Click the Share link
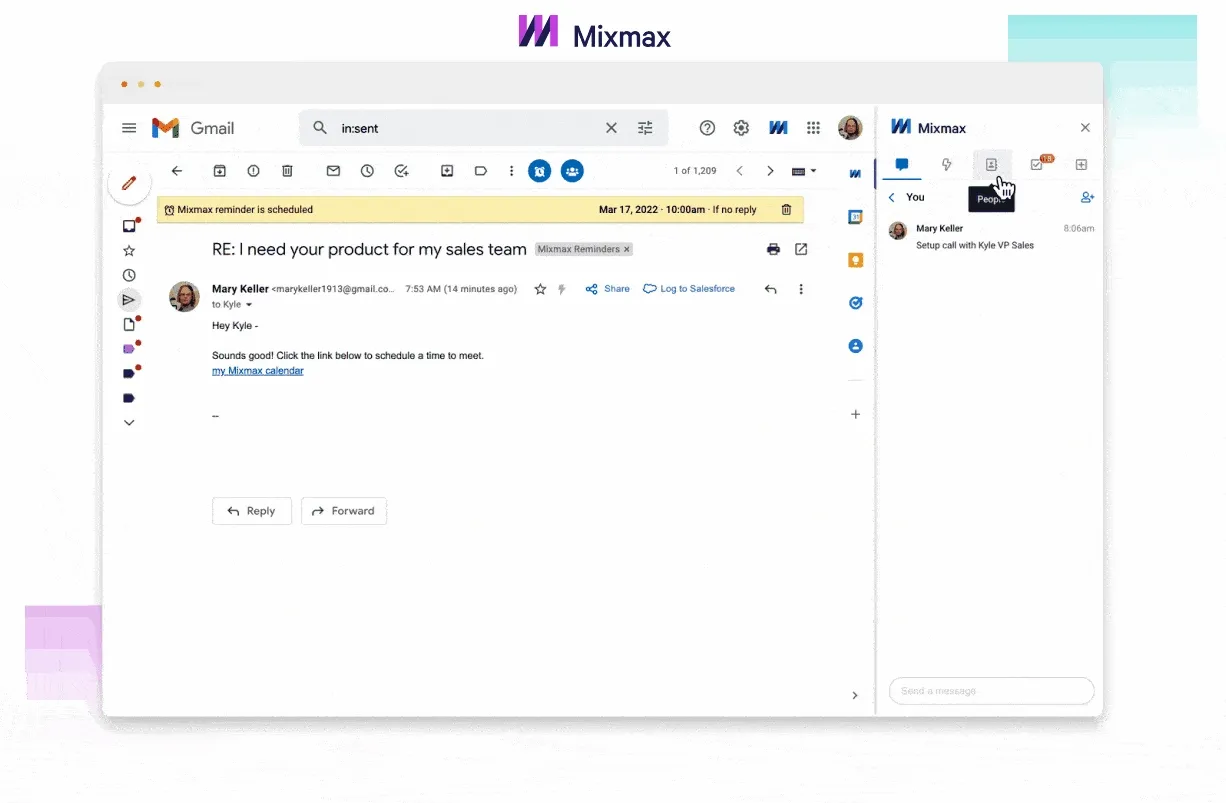Image resolution: width=1226 pixels, height=803 pixels. 608,289
